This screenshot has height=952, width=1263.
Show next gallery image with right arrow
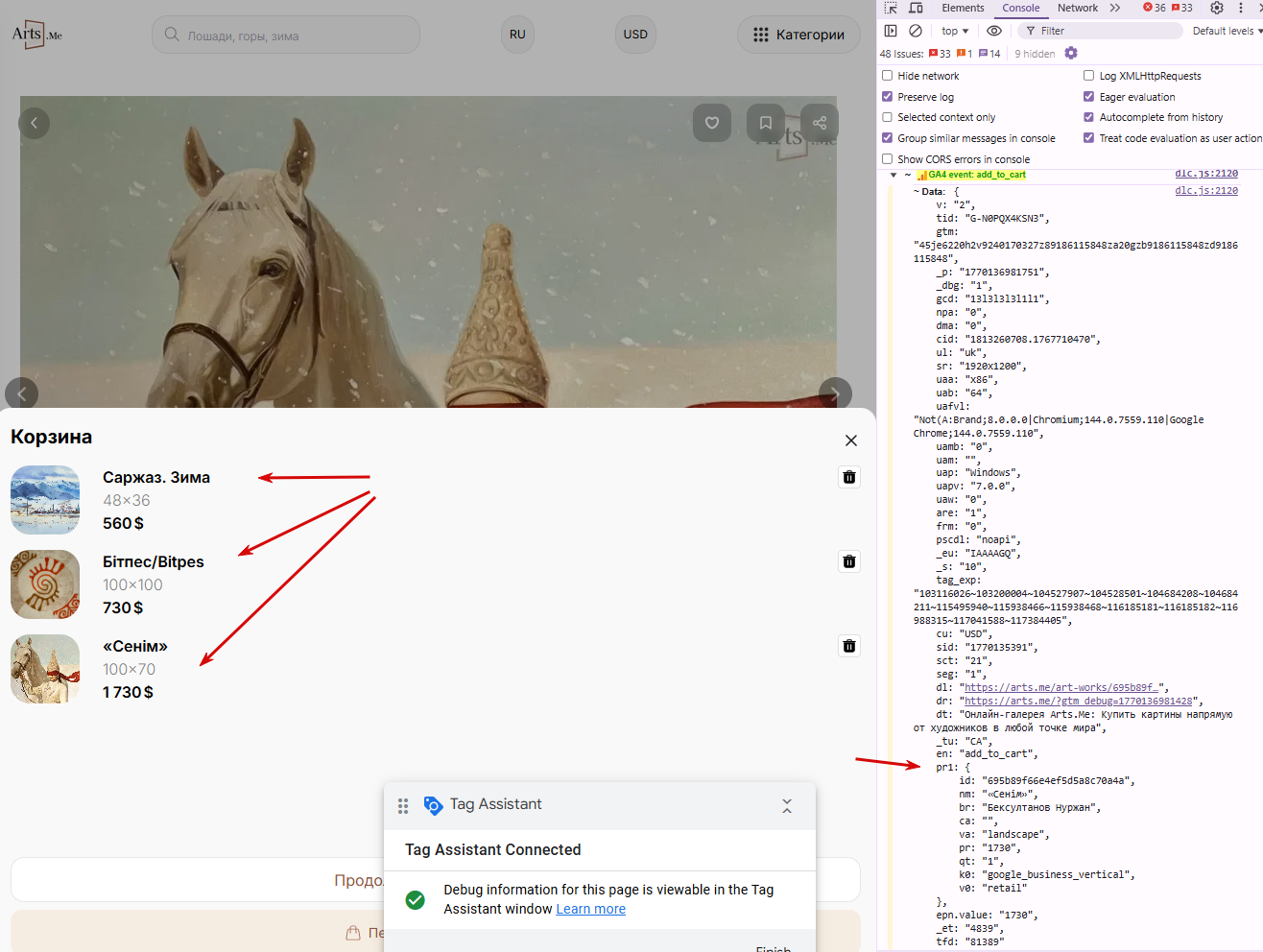[835, 393]
